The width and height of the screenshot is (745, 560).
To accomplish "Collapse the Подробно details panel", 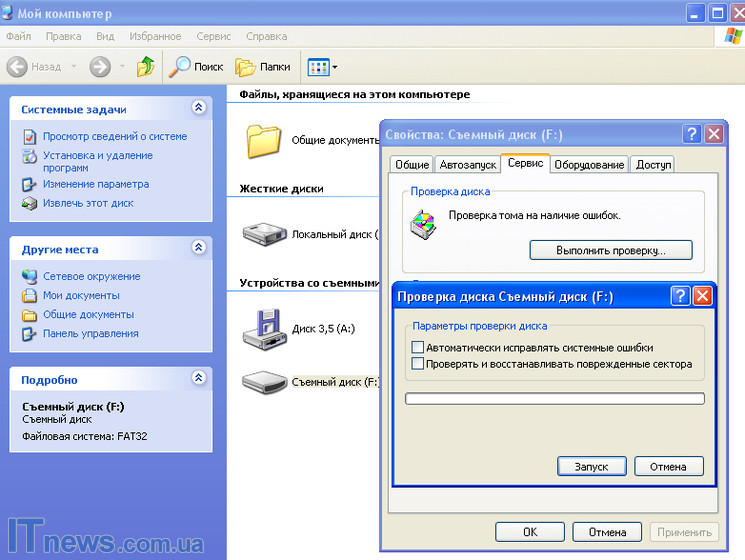I will pyautogui.click(x=198, y=379).
